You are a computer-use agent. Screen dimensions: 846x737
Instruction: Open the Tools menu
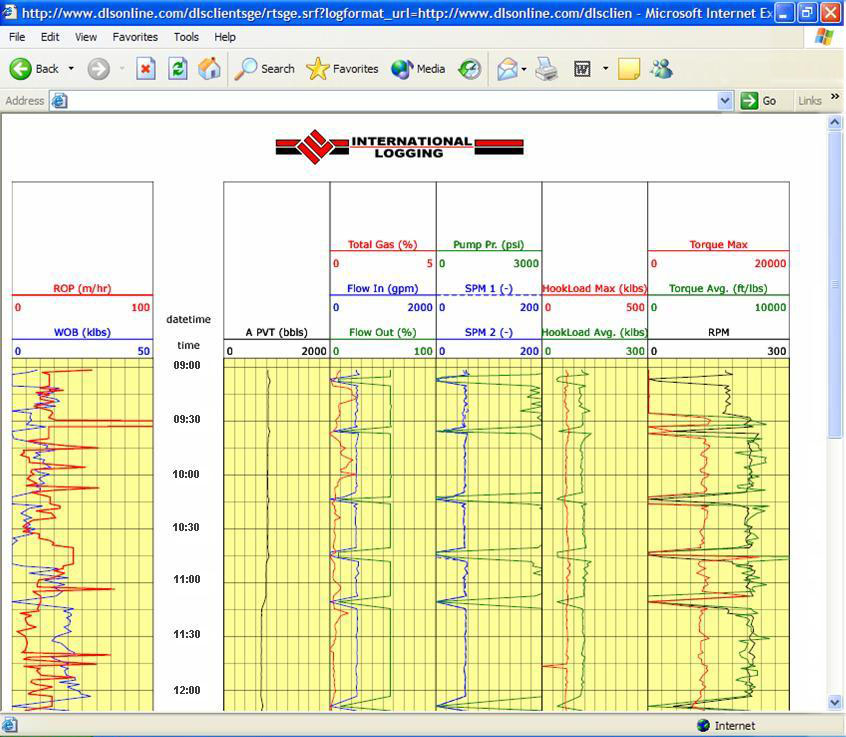click(x=186, y=37)
